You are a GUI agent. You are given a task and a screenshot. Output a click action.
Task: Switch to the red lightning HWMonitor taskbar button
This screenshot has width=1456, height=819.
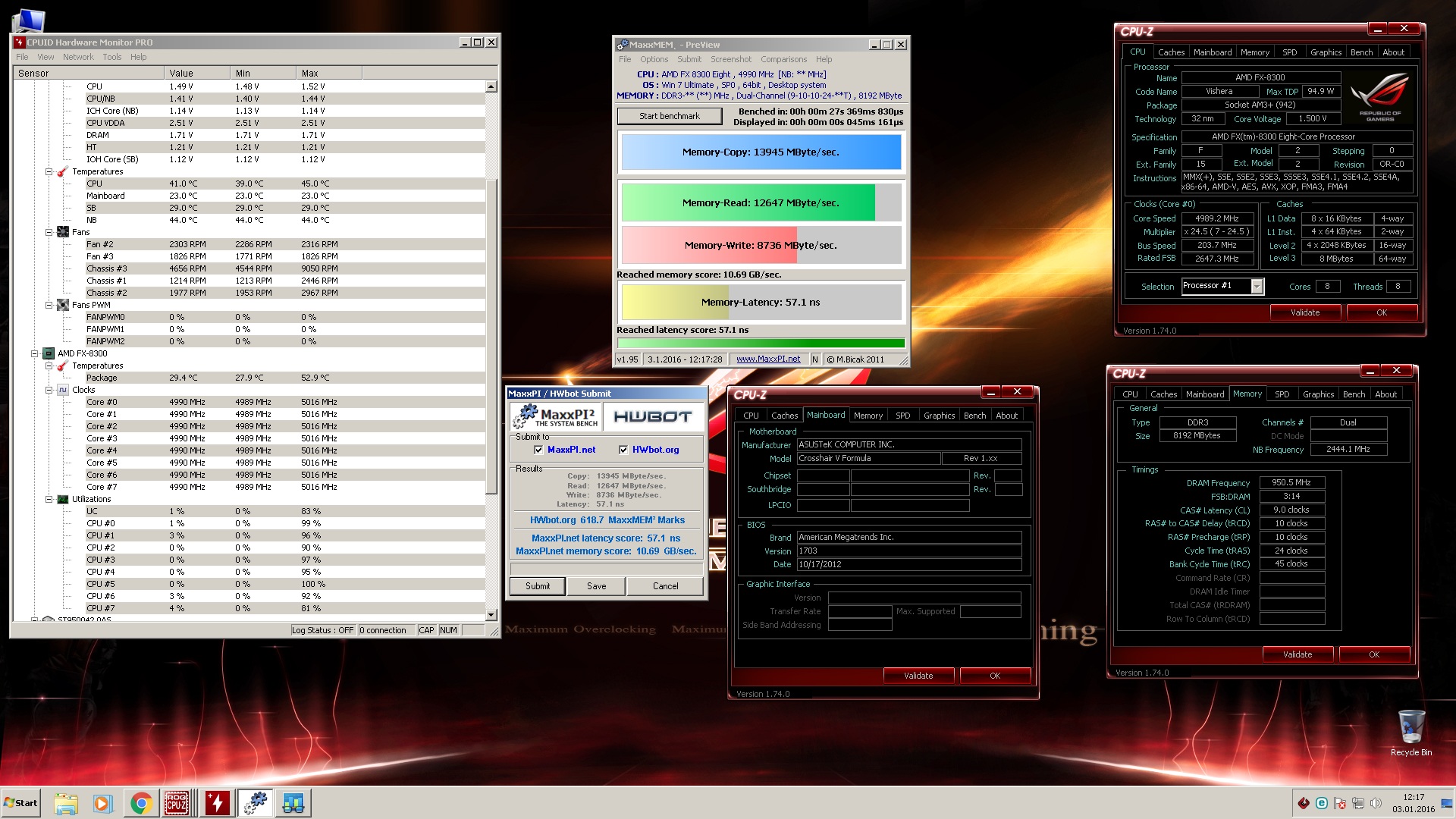point(217,803)
